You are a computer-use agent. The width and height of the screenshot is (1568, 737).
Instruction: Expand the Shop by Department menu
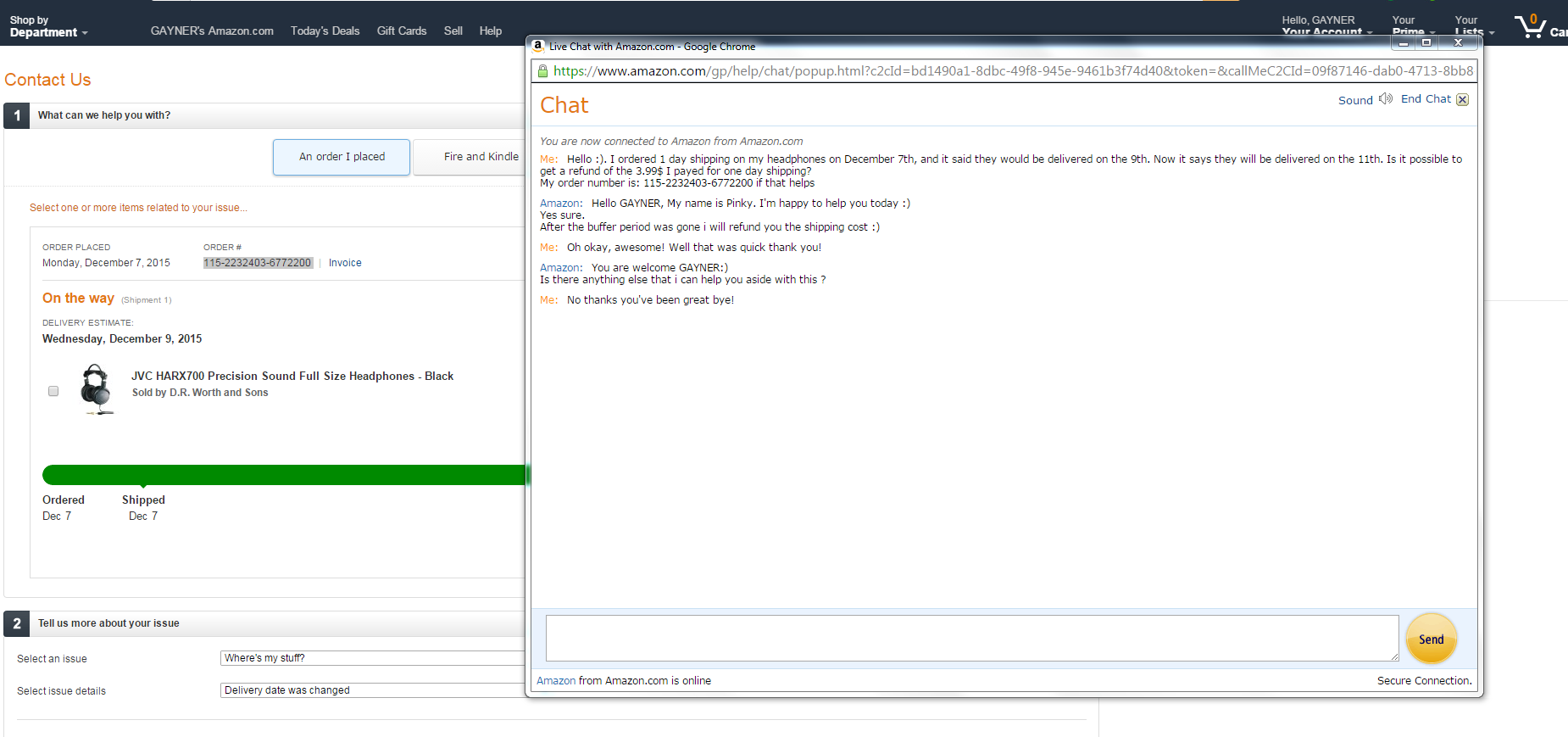[x=49, y=26]
